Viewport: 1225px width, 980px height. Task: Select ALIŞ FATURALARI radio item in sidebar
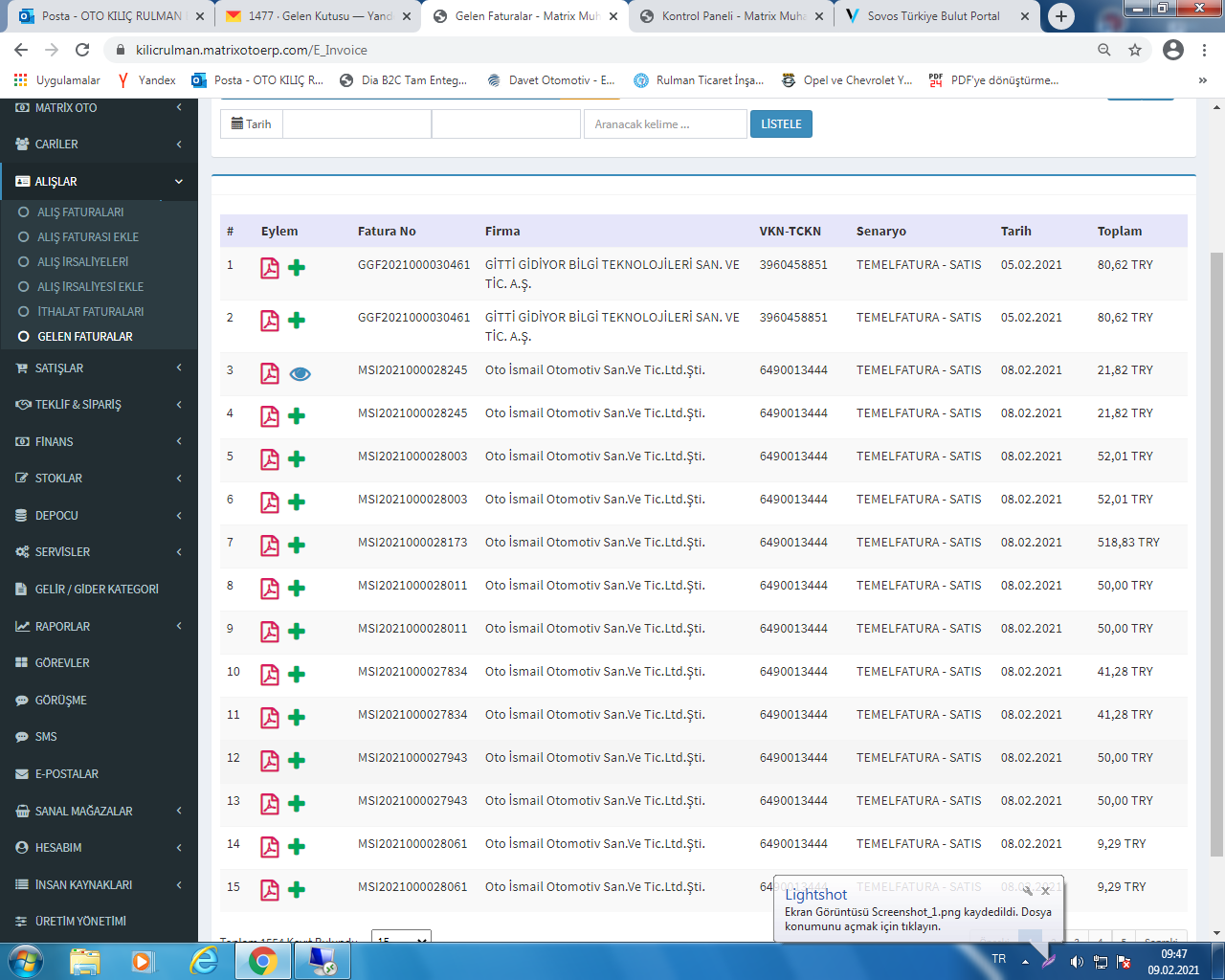80,212
